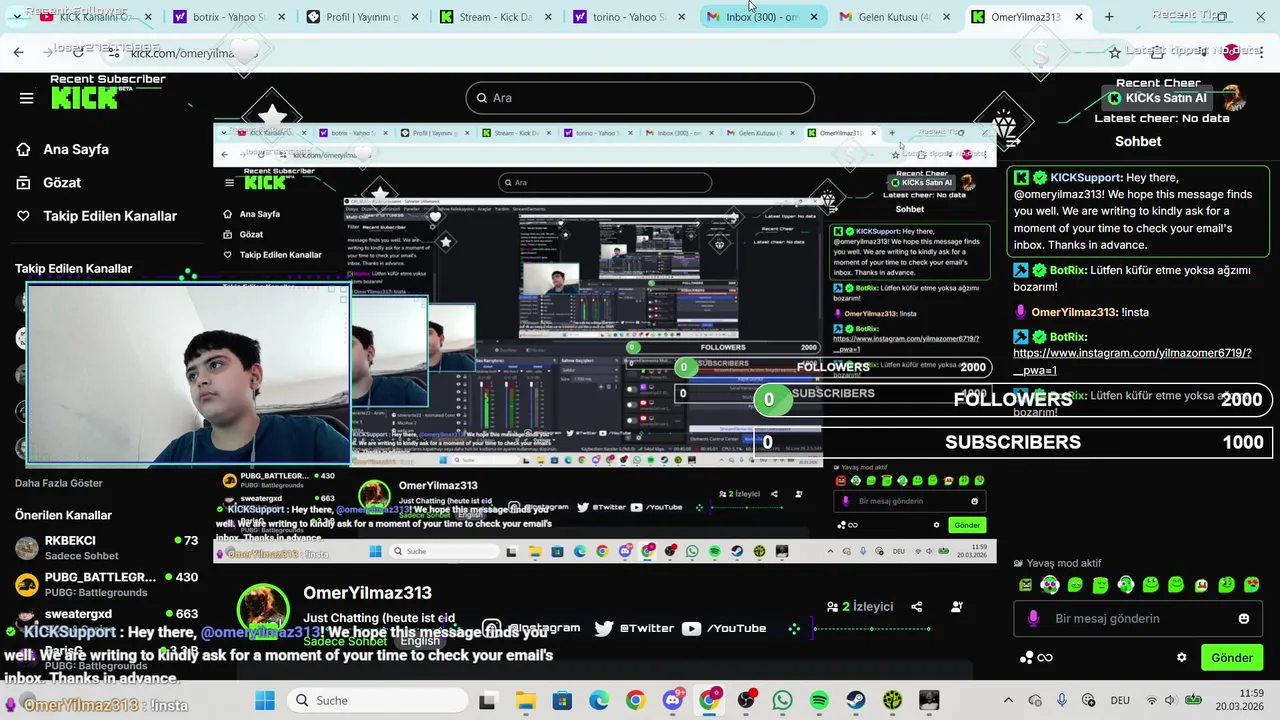1280x720 pixels.
Task: Open OBS Studio from taskbar
Action: pos(746,700)
